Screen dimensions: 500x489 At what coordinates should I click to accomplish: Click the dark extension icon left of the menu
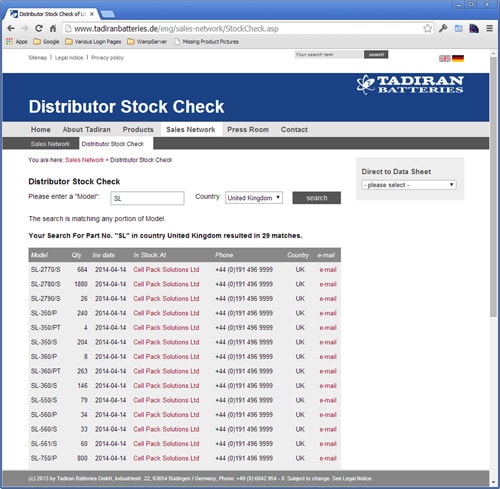point(474,28)
